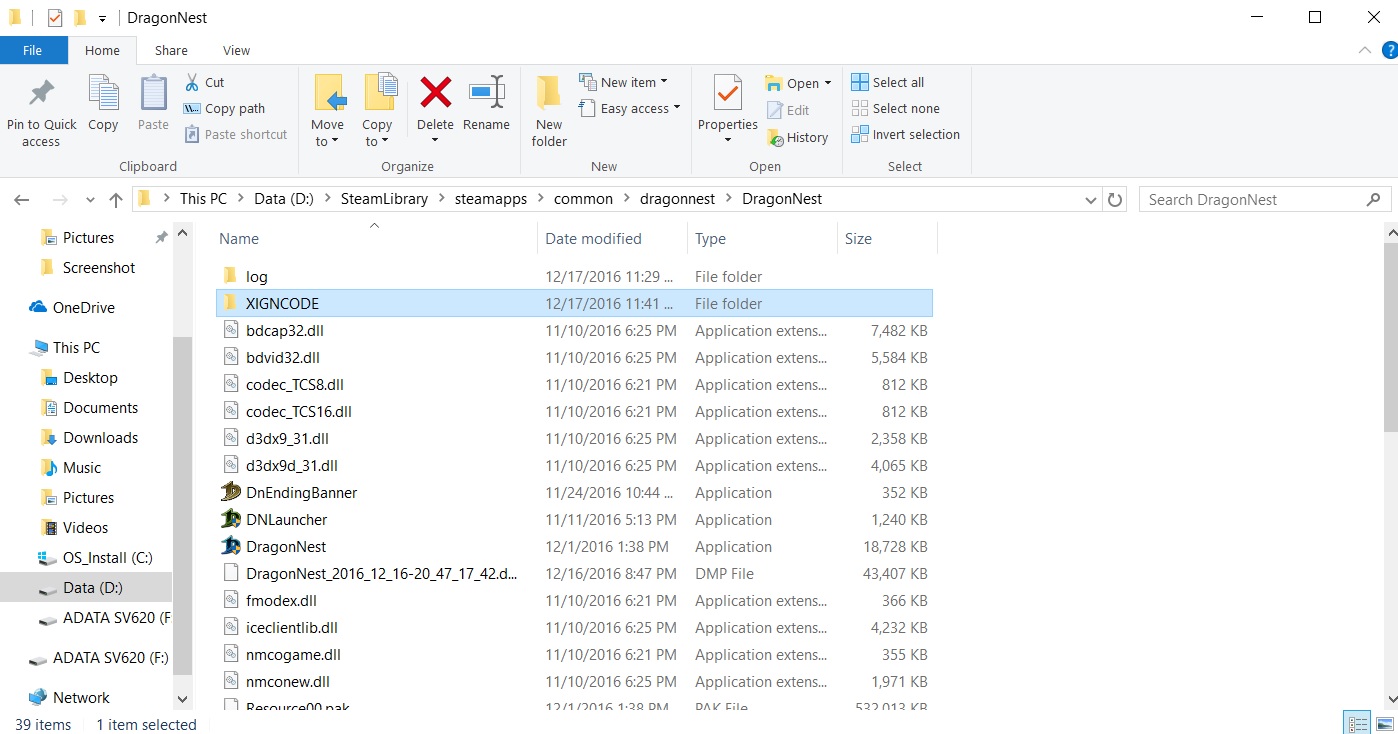Open the Copy to dropdown
The width and height of the screenshot is (1398, 734).
tap(377, 133)
